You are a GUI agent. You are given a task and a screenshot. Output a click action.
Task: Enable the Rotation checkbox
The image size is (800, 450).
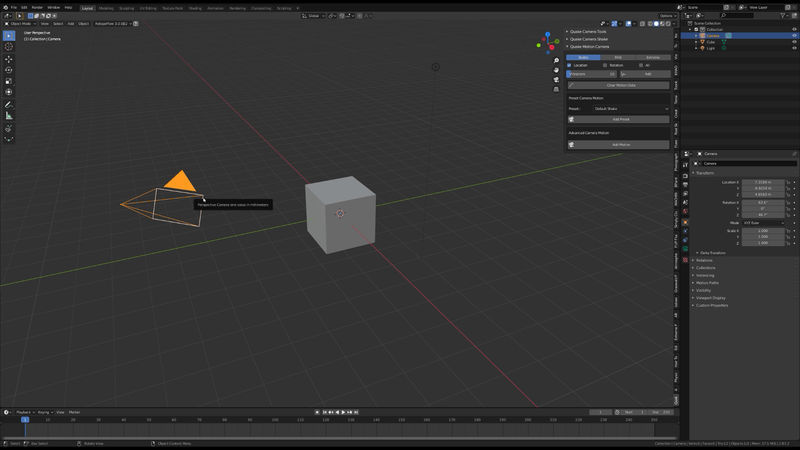605,65
